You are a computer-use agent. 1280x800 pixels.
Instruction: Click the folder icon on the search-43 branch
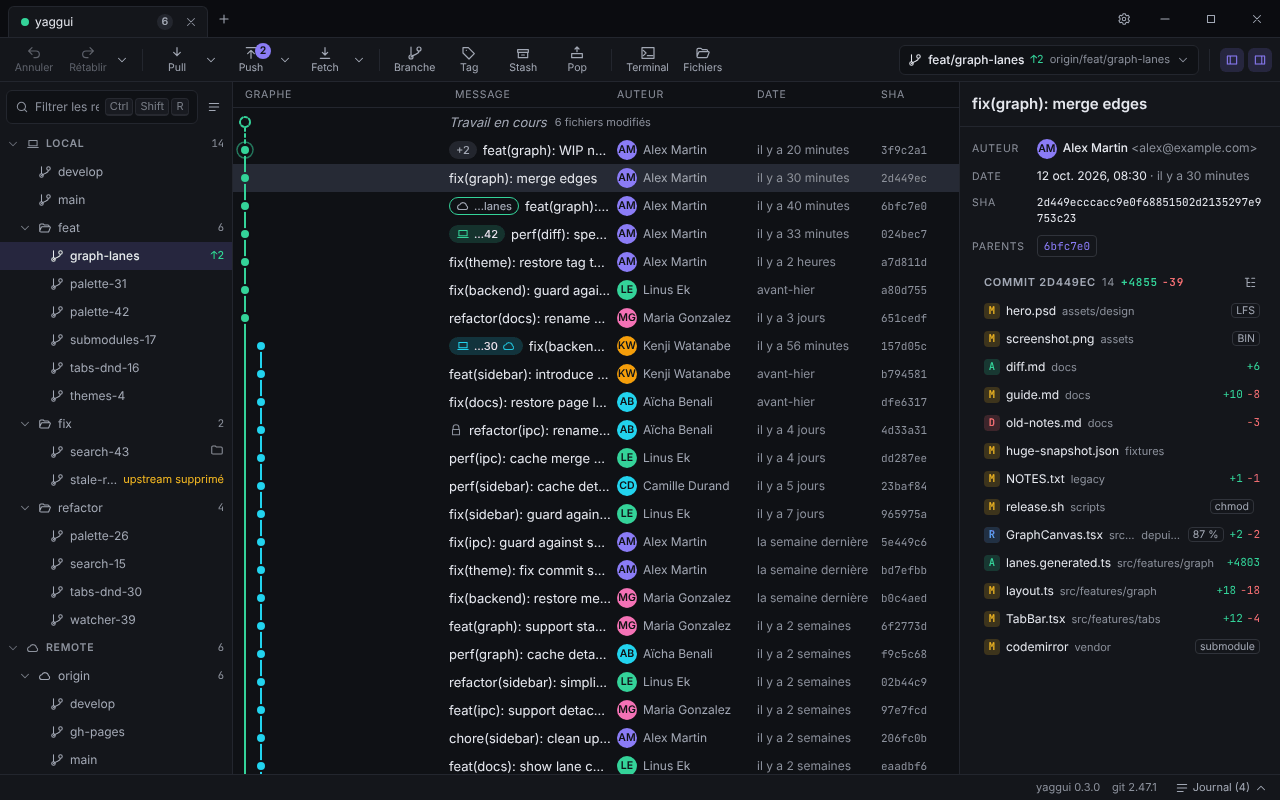(x=217, y=451)
